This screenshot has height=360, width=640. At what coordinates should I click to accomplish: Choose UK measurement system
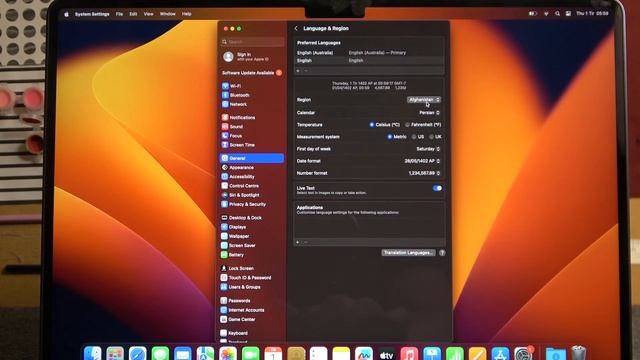point(435,137)
